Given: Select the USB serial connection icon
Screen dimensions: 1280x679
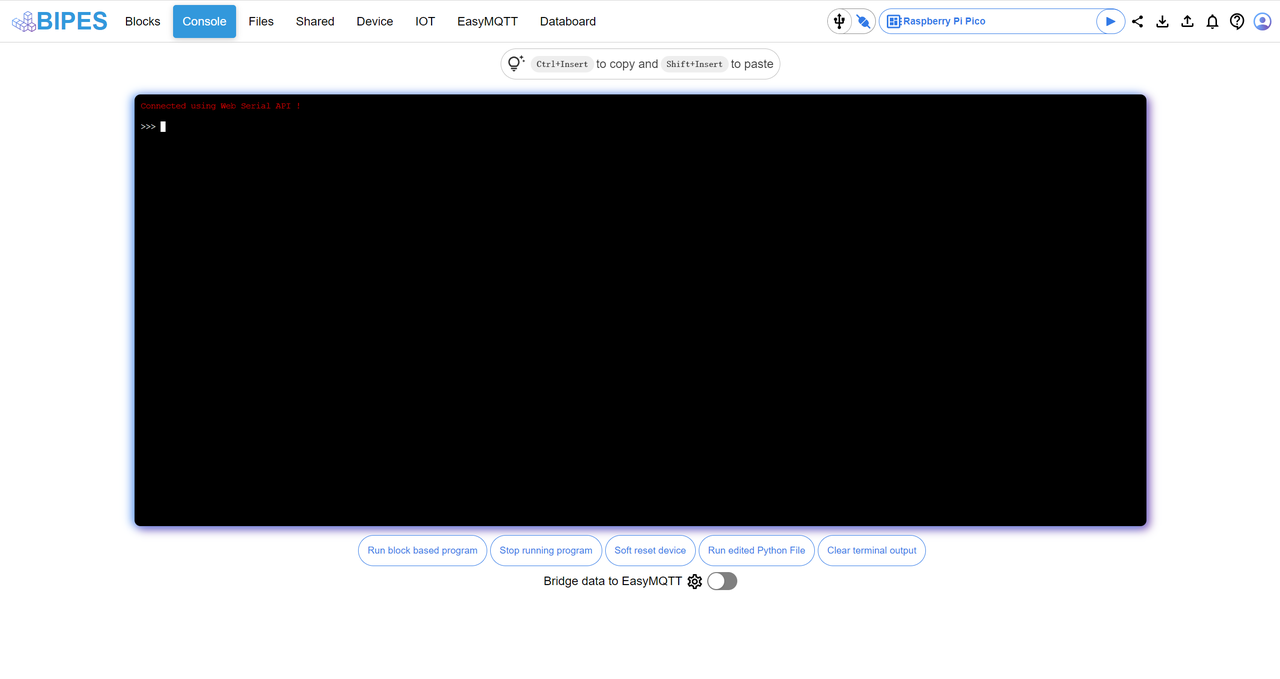Looking at the screenshot, I should [x=839, y=21].
